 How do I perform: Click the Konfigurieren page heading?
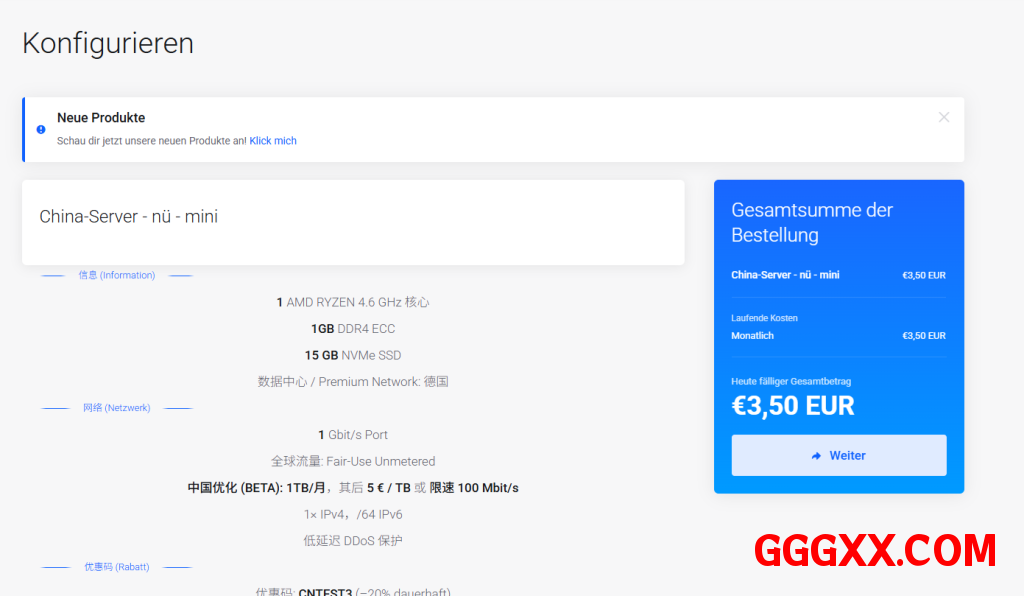tap(108, 43)
